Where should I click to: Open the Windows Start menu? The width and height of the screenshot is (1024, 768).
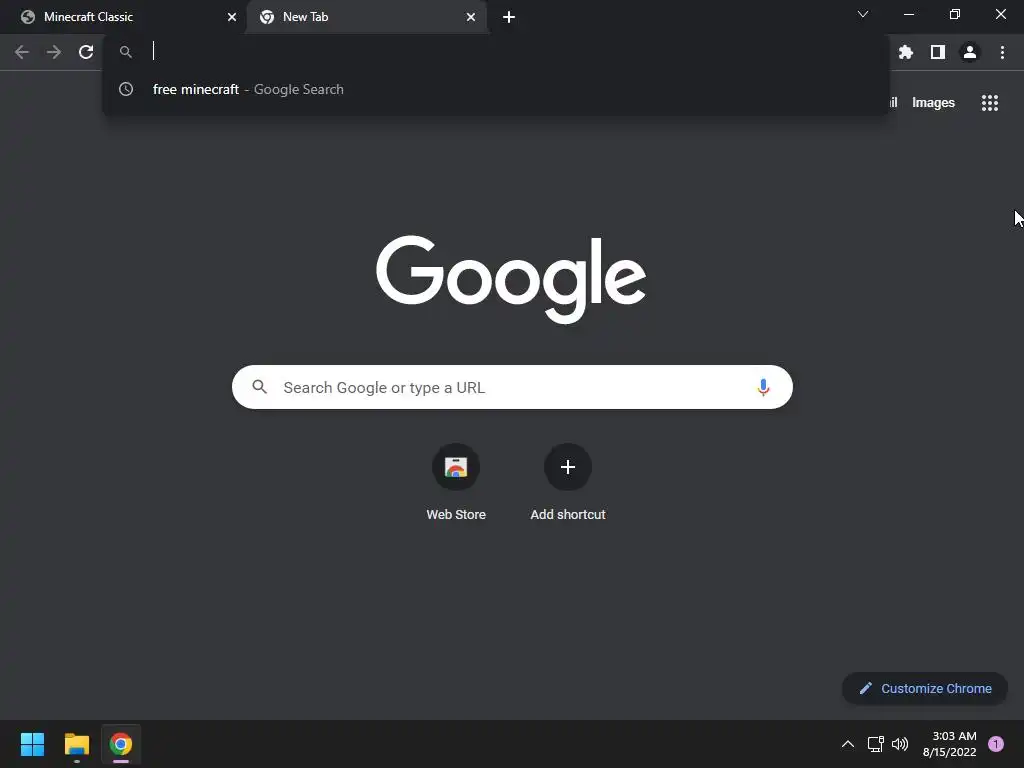pyautogui.click(x=32, y=744)
